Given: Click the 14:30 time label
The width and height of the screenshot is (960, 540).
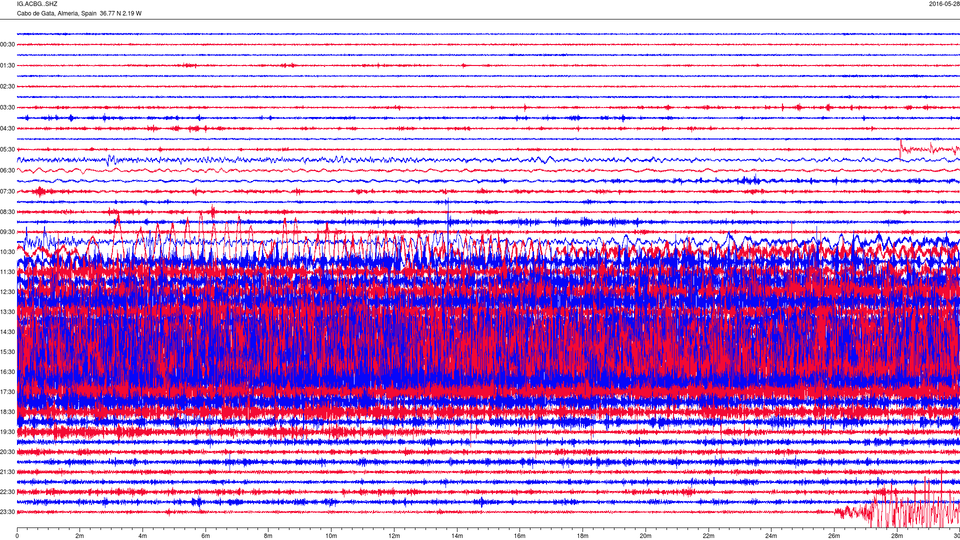Looking at the screenshot, I should [7, 332].
